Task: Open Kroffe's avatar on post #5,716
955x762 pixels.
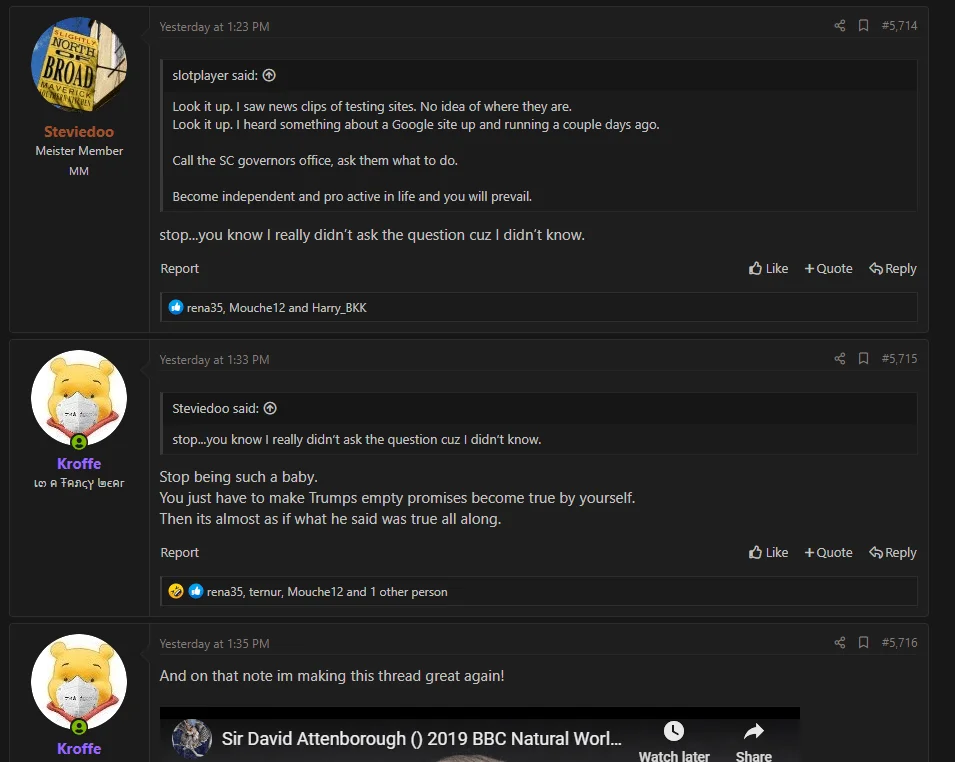Action: click(79, 682)
